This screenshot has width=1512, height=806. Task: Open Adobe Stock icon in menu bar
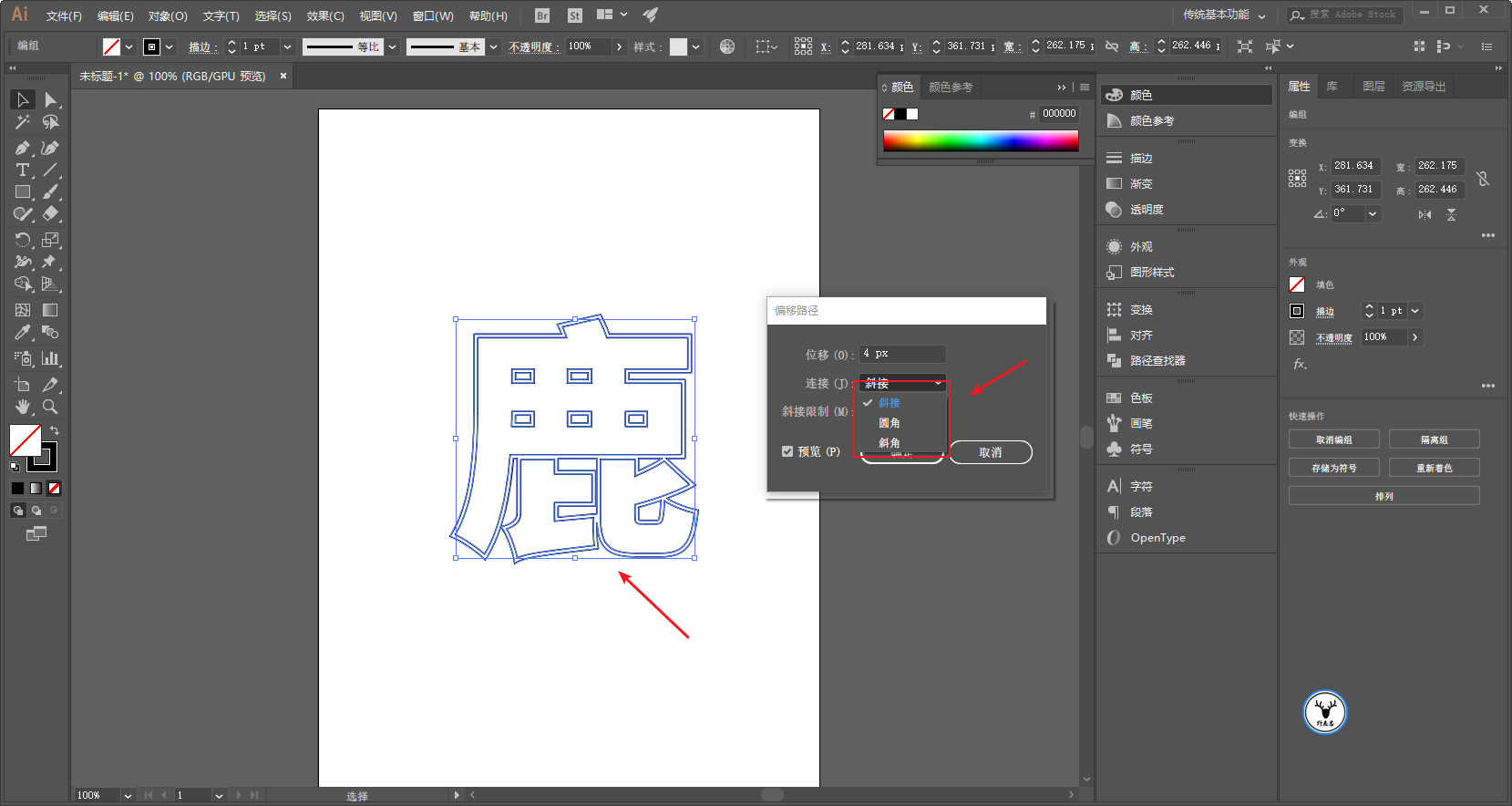click(574, 15)
